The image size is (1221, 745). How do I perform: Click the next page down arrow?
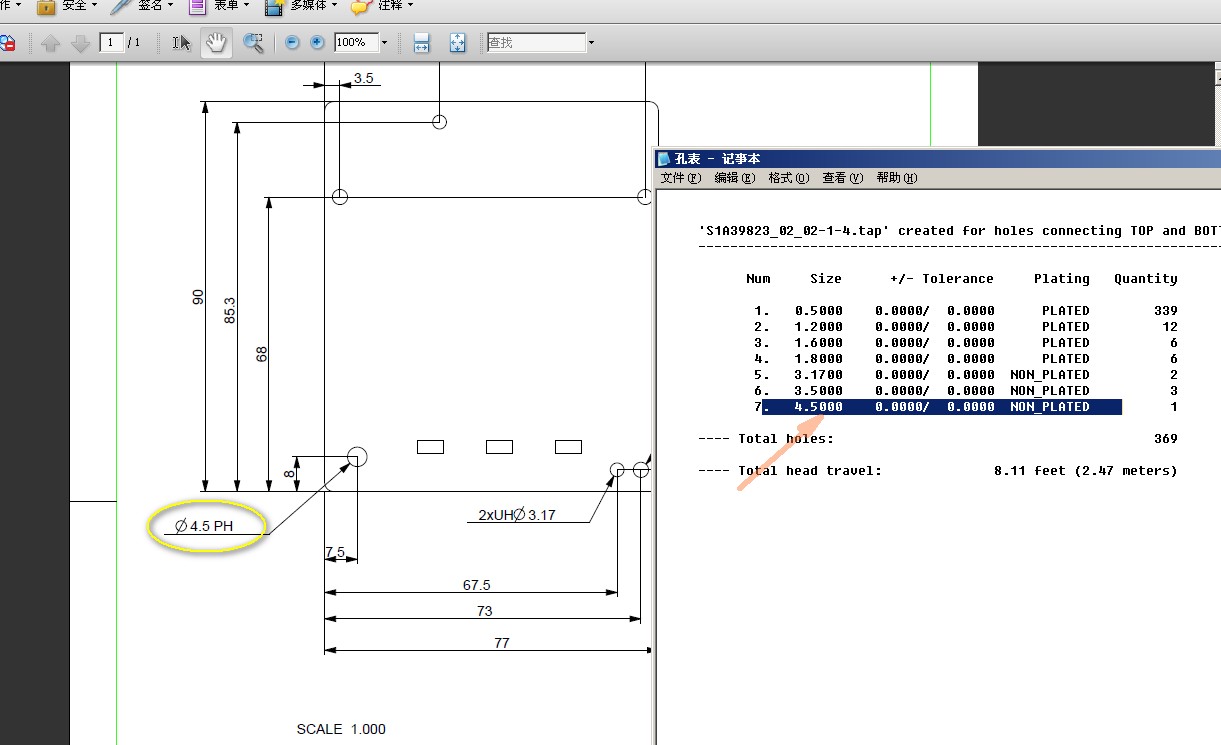click(80, 43)
